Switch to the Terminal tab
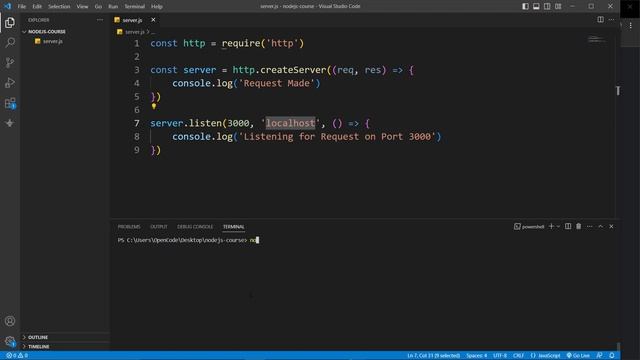Screen dimensions: 640x360 (x=233, y=227)
